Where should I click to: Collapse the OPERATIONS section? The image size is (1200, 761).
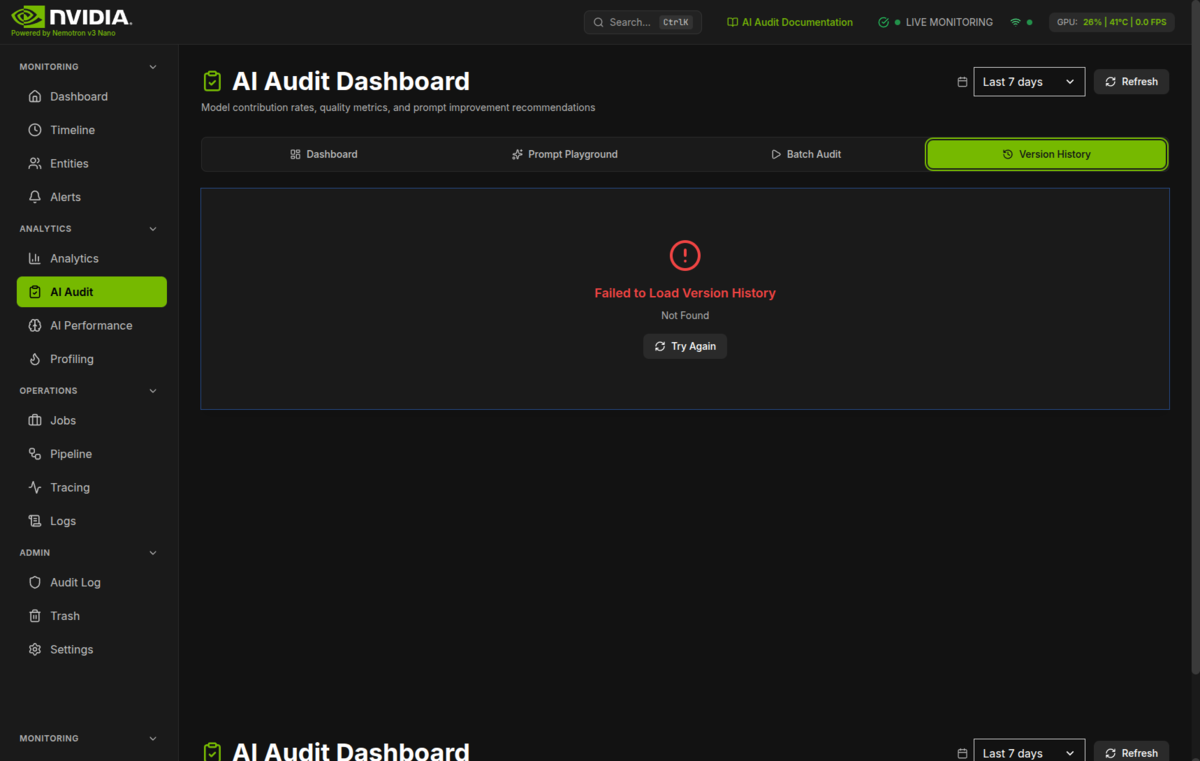pos(152,390)
